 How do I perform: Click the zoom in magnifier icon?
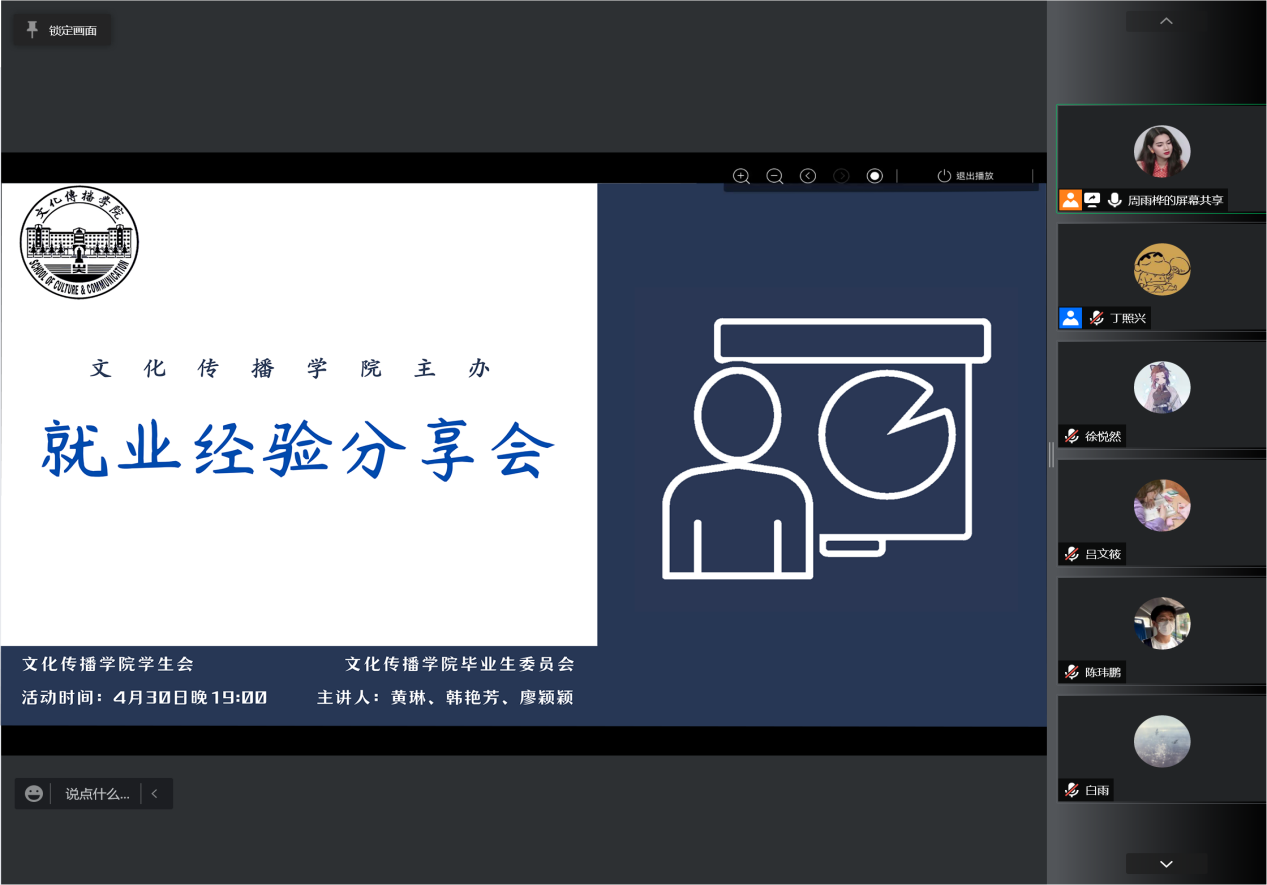[x=741, y=176]
